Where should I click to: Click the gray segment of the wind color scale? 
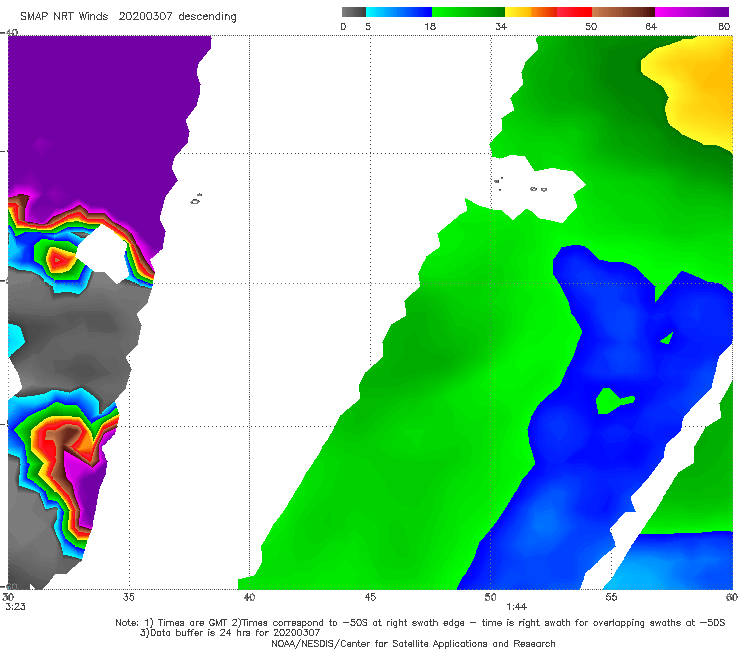[354, 12]
